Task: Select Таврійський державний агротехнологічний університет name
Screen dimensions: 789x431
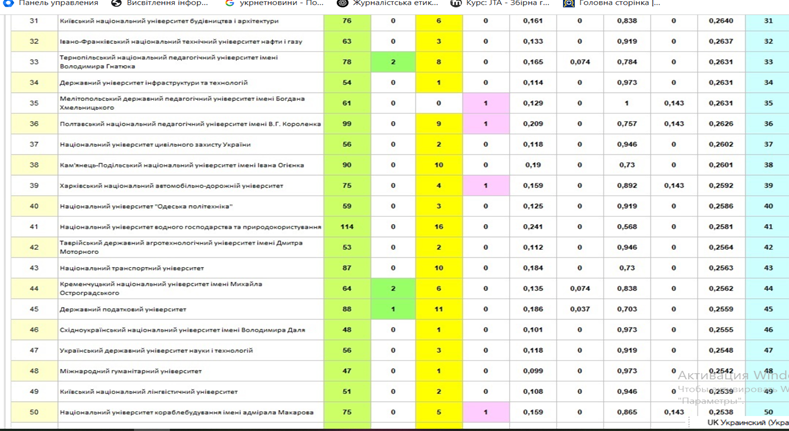Action: point(181,247)
